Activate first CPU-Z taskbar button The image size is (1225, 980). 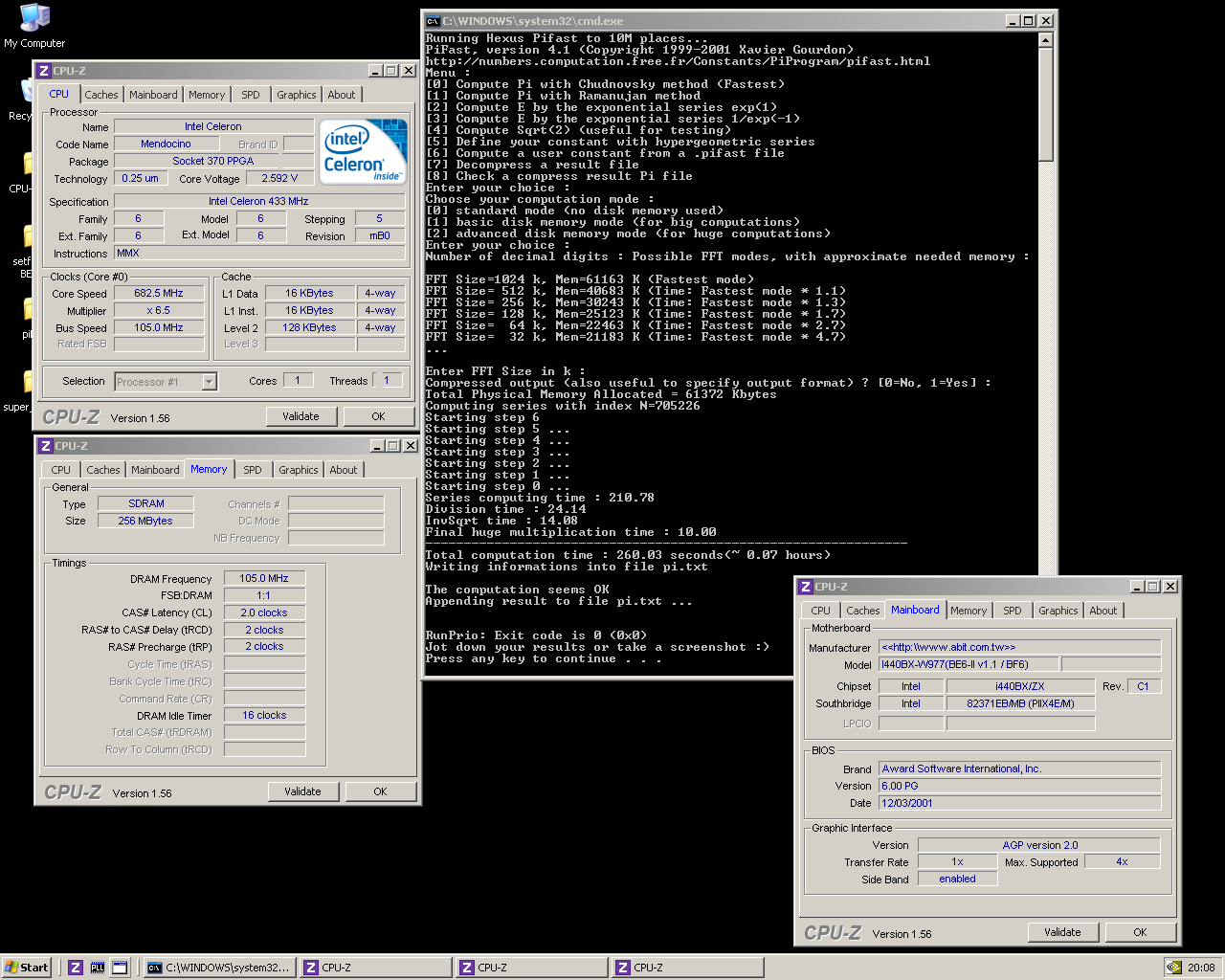[x=375, y=968]
